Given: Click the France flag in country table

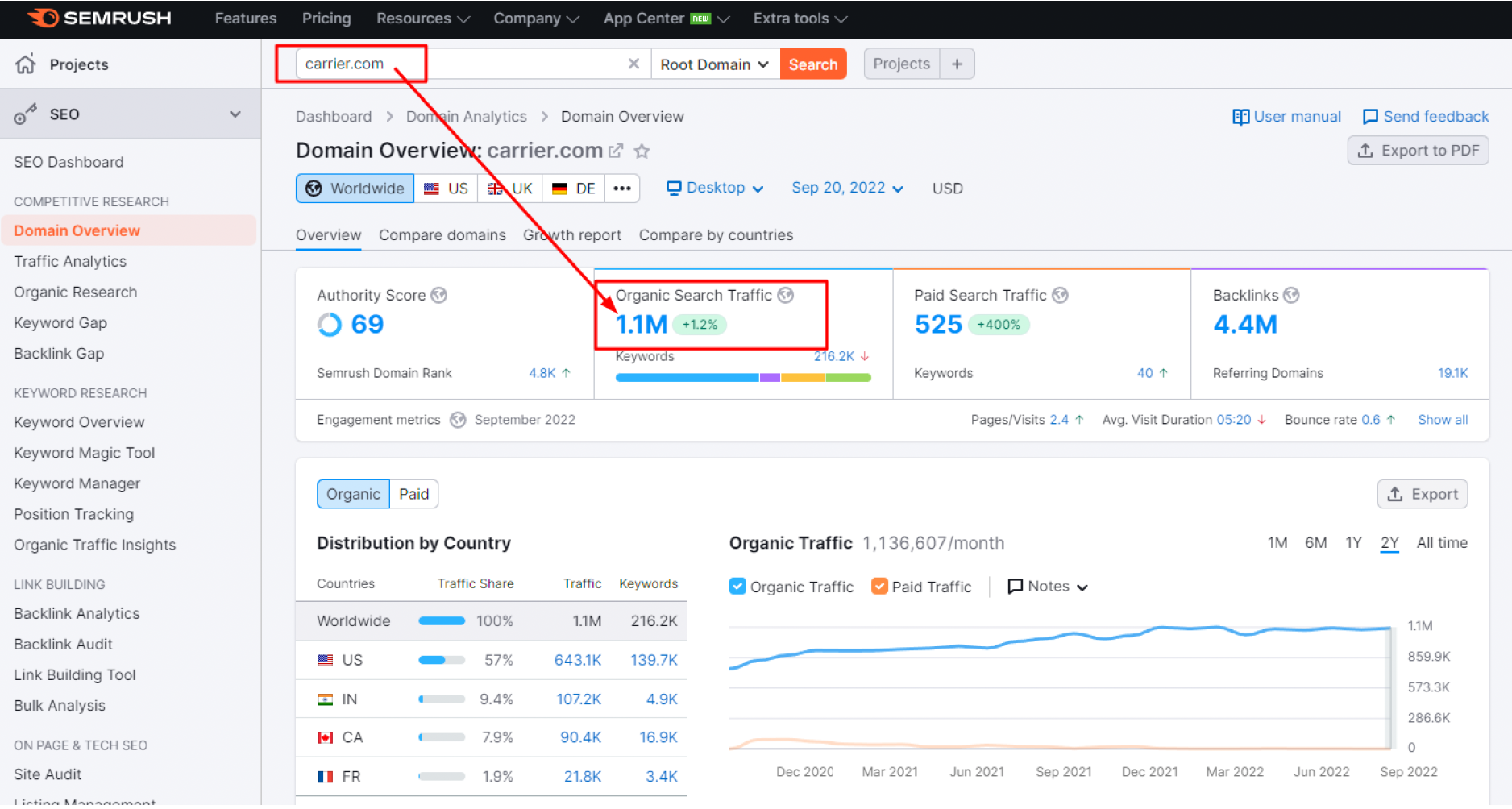Looking at the screenshot, I should (326, 777).
